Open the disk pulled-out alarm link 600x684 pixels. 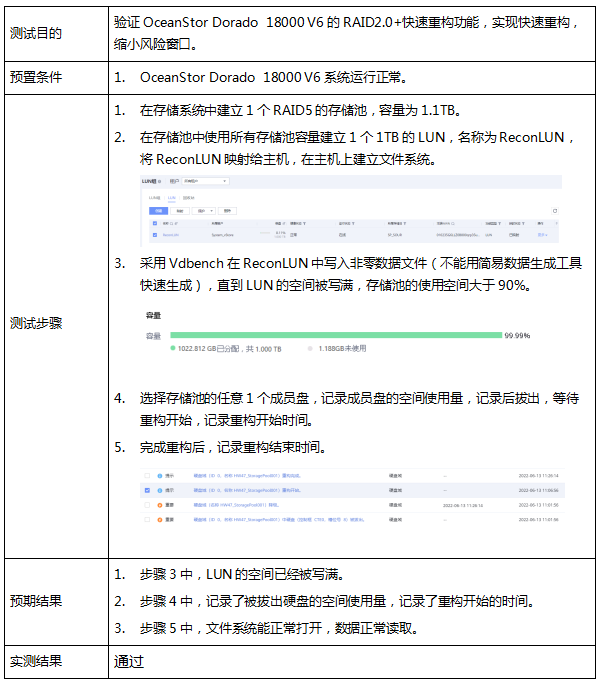point(278,520)
